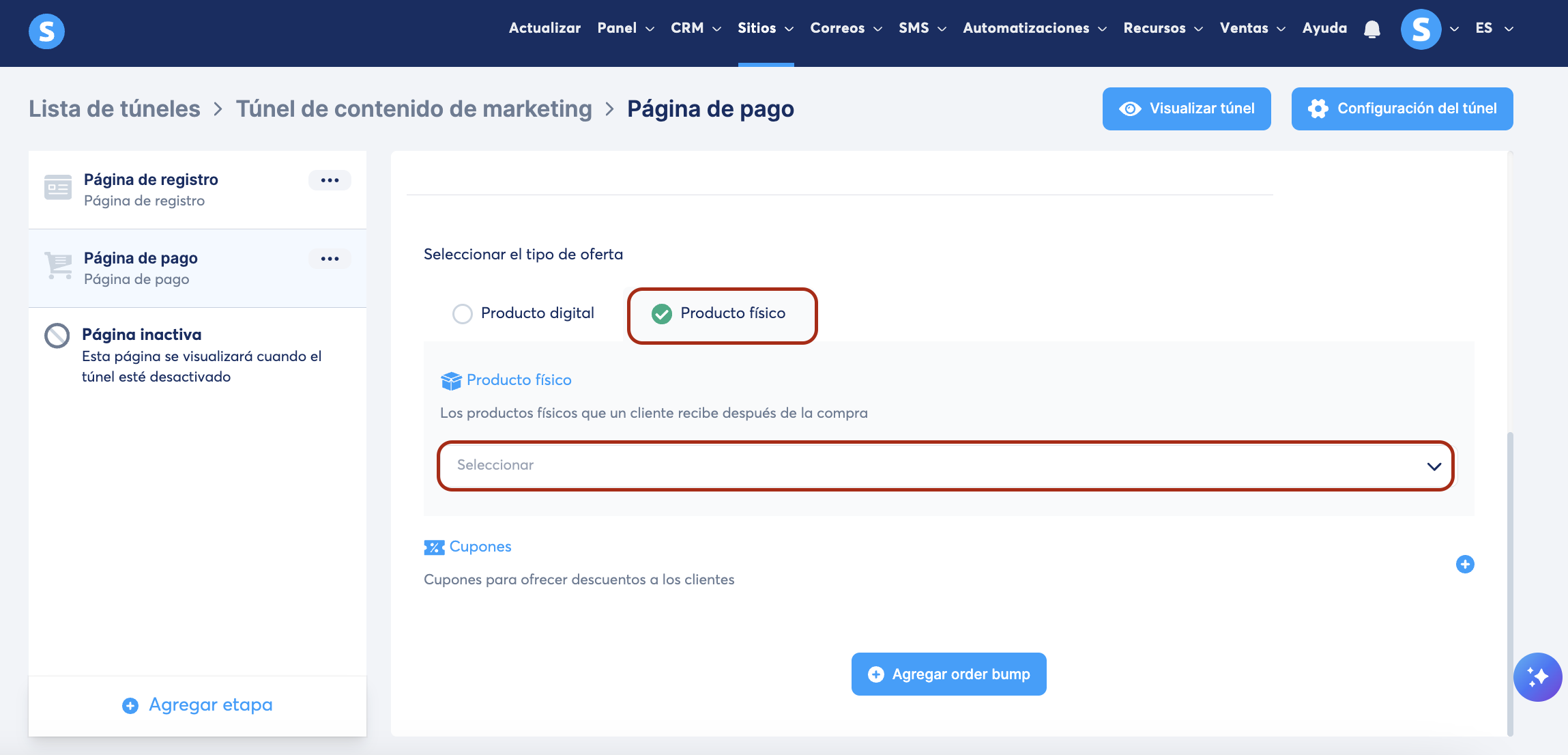Open the three-dot menu for Página de registro
Screen dimensions: 1568x755
(x=330, y=180)
